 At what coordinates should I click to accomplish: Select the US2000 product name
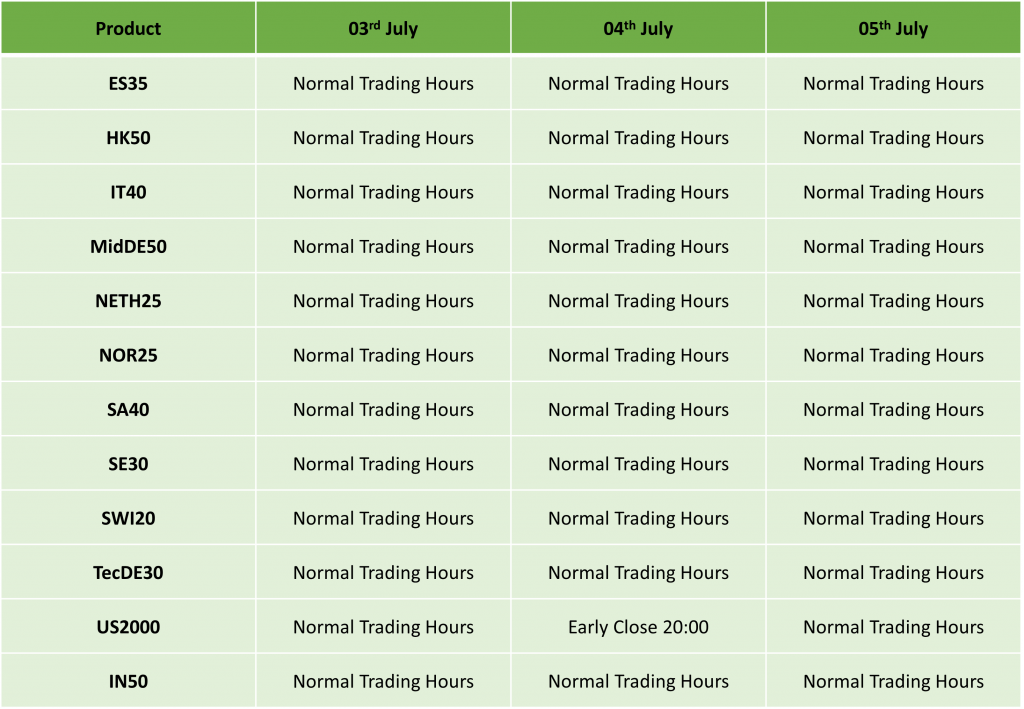[128, 627]
